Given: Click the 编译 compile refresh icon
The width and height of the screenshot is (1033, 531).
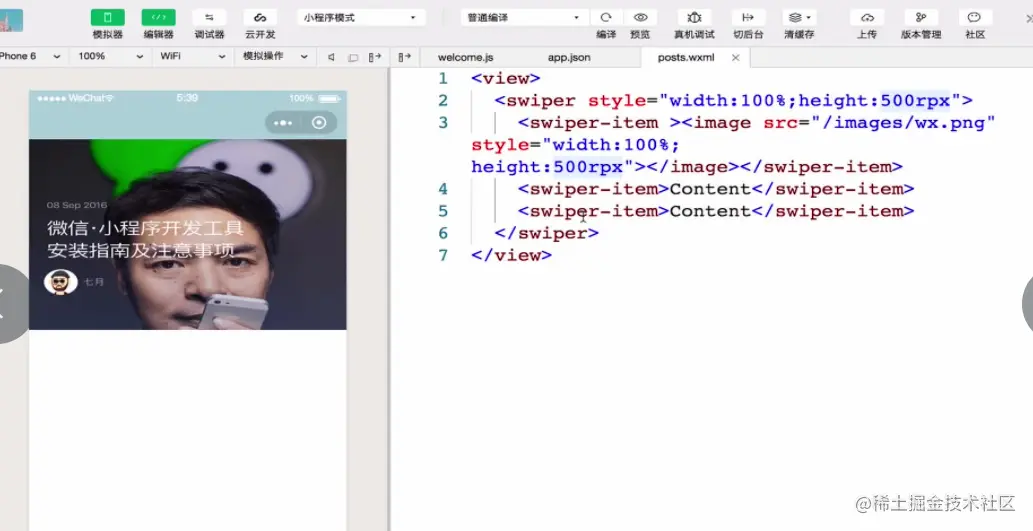Looking at the screenshot, I should 606,18.
